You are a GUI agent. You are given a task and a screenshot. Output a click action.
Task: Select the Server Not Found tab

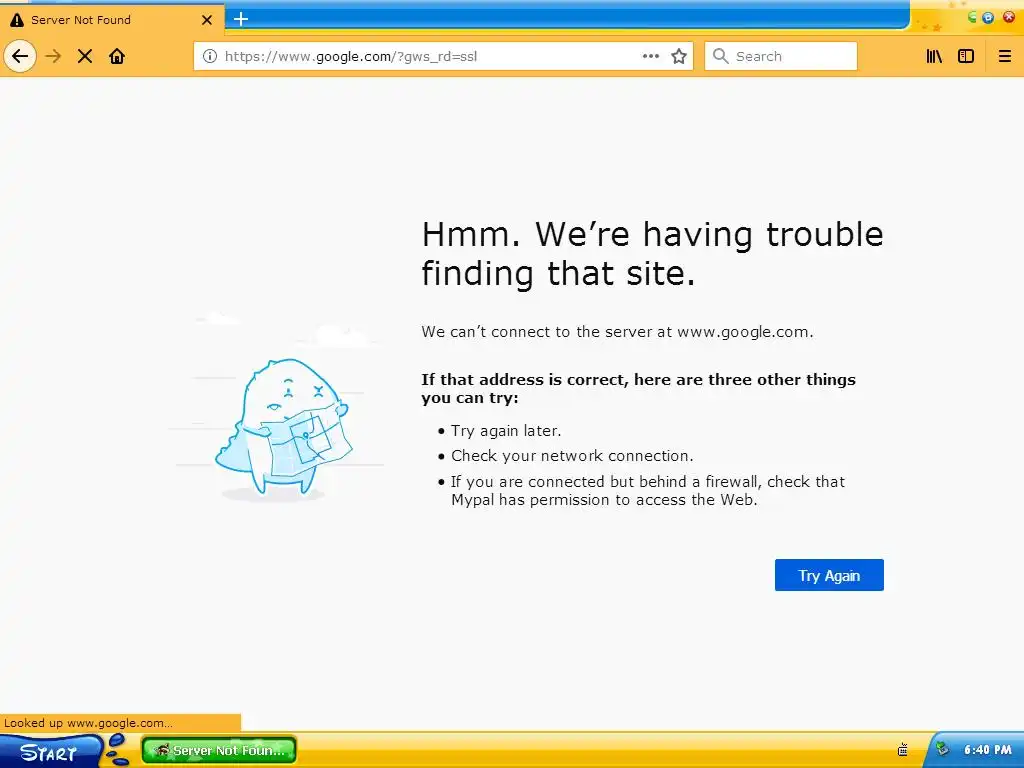pyautogui.click(x=112, y=20)
